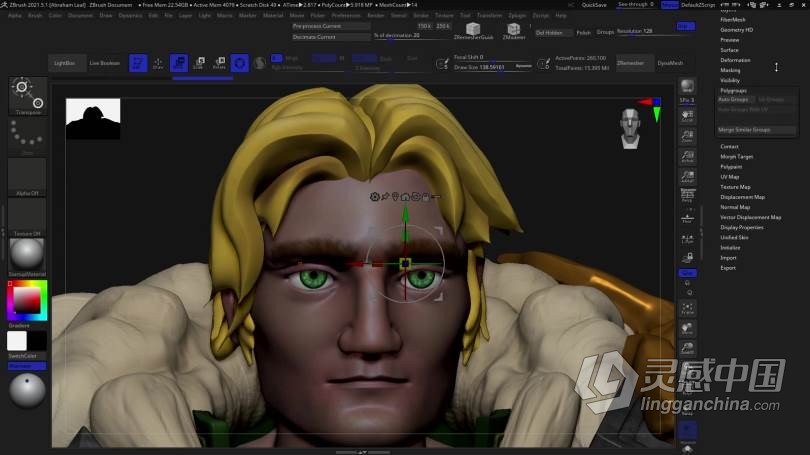Click the See-through slider in title bar
This screenshot has height=455, width=810.
pos(635,5)
